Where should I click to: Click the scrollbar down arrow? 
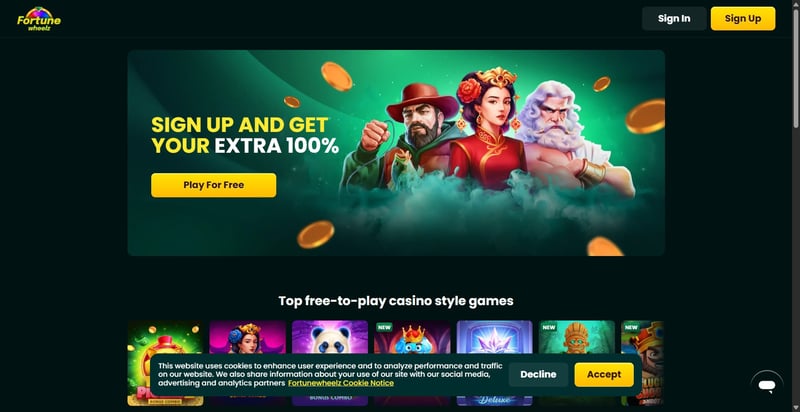coord(796,408)
